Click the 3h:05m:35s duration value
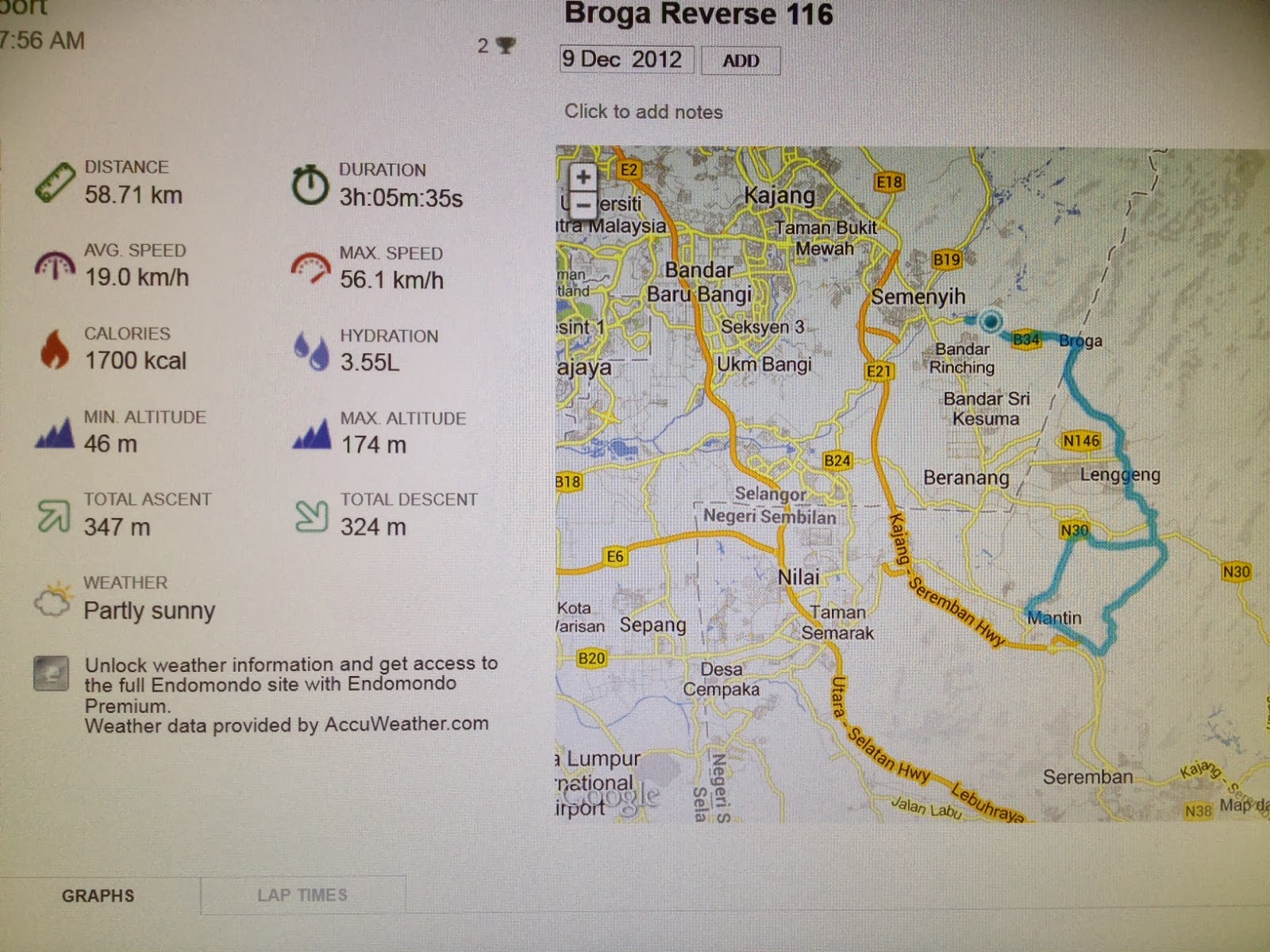This screenshot has height=952, width=1270. point(401,198)
